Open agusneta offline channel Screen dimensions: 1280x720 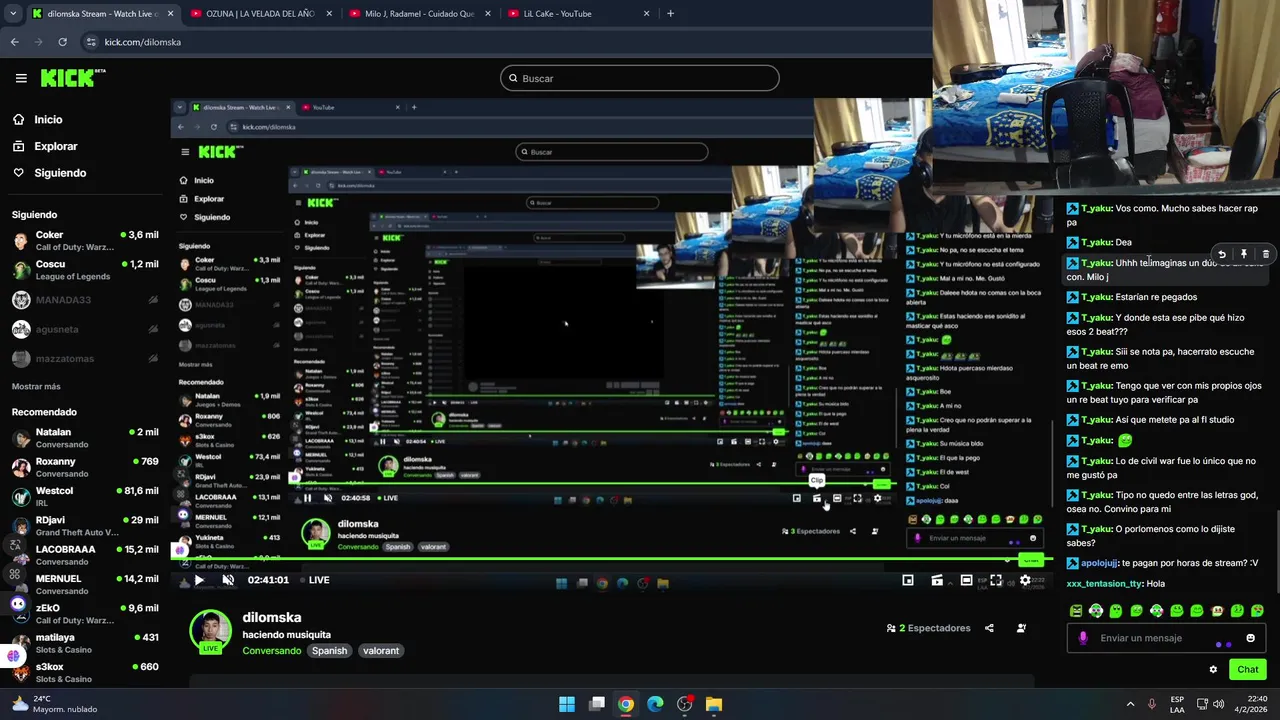click(85, 329)
